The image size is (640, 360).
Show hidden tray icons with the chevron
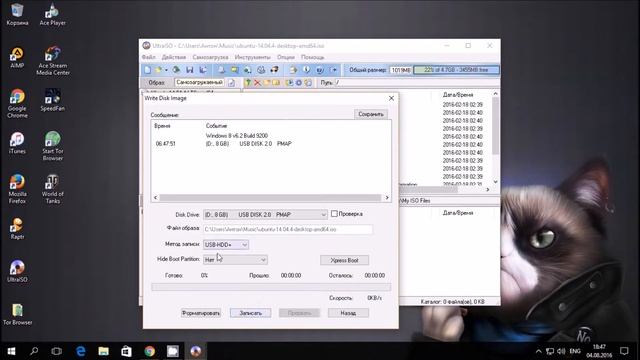[538, 351]
